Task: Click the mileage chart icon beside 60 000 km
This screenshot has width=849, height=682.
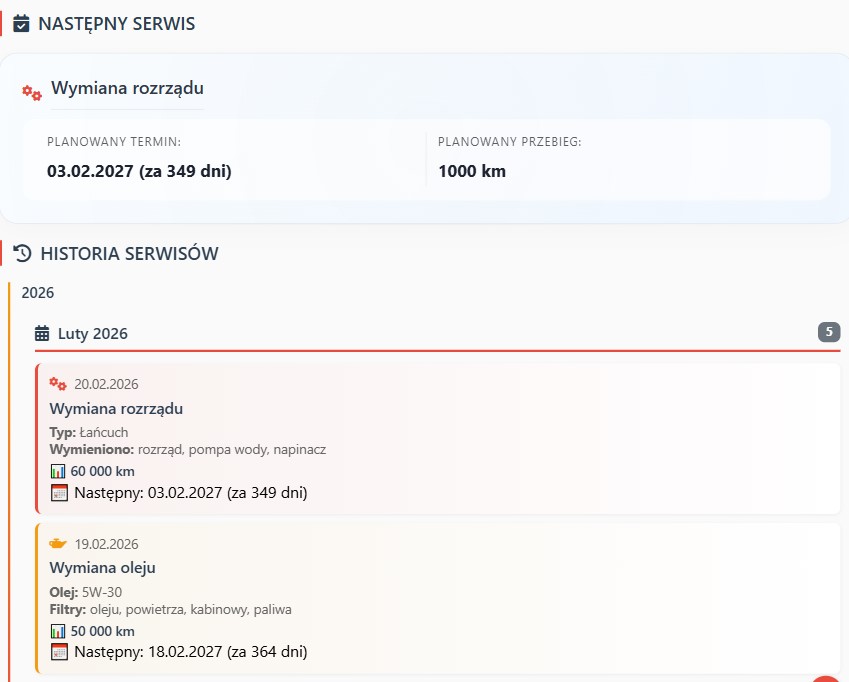Action: (58, 471)
